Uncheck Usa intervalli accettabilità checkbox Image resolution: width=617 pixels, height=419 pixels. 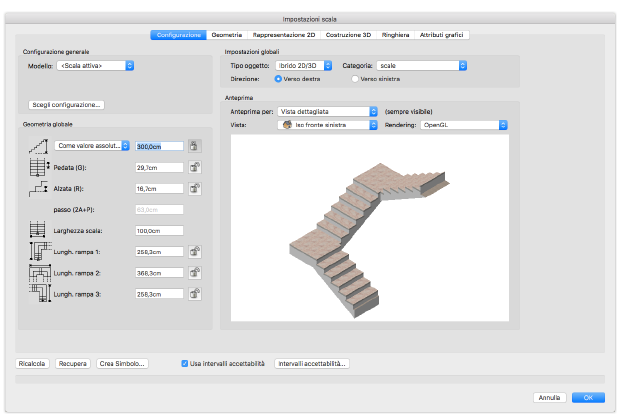pyautogui.click(x=185, y=364)
